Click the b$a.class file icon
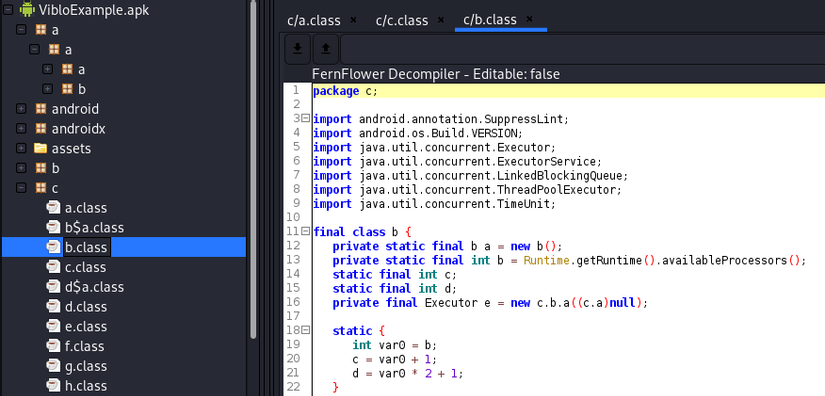825x396 pixels. point(53,227)
